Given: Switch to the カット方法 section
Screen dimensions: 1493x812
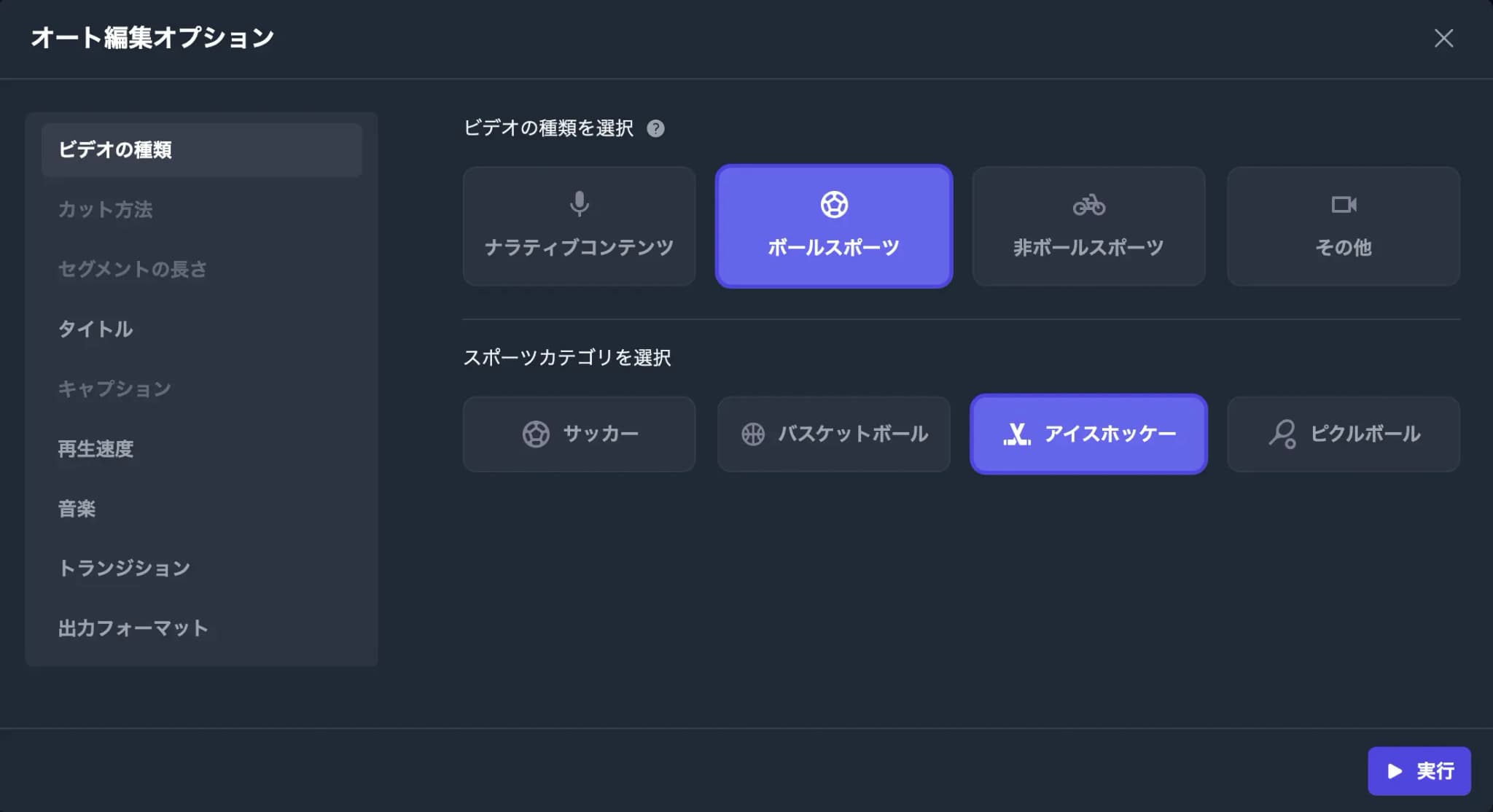Looking at the screenshot, I should click(106, 210).
